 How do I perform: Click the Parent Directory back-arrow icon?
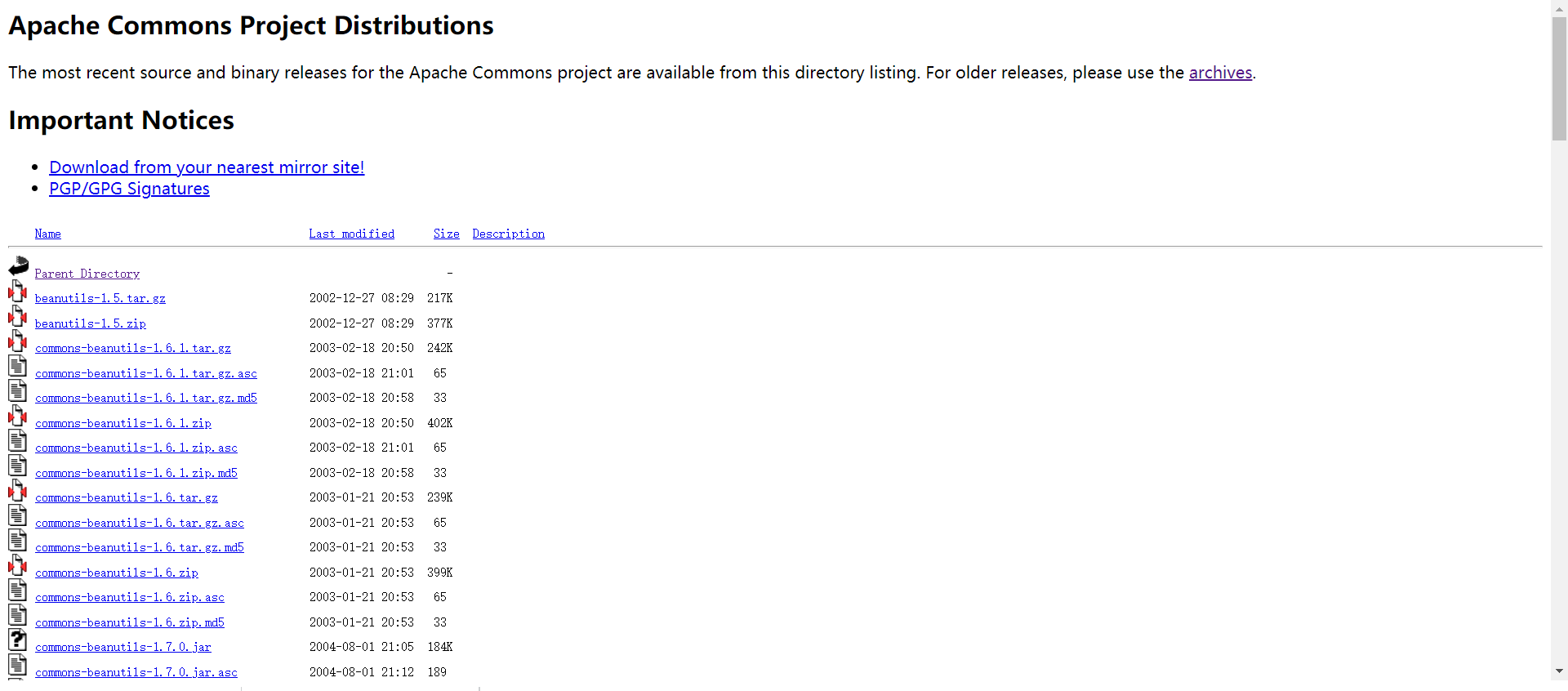coord(18,266)
